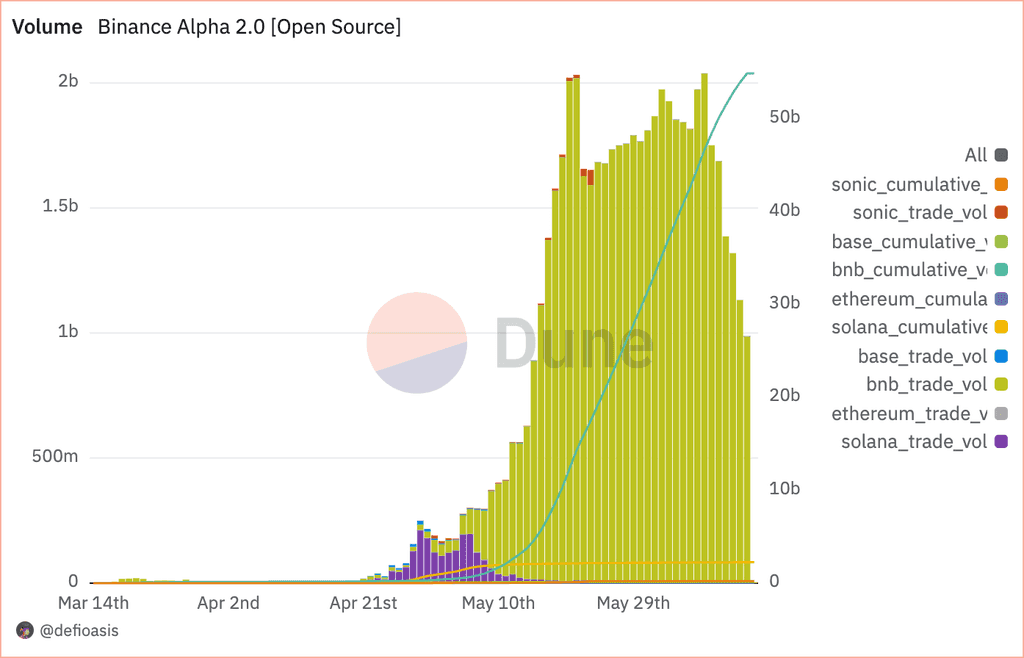Click the sonic_trade_vol legend label
The height and width of the screenshot is (658, 1024).
click(x=920, y=213)
